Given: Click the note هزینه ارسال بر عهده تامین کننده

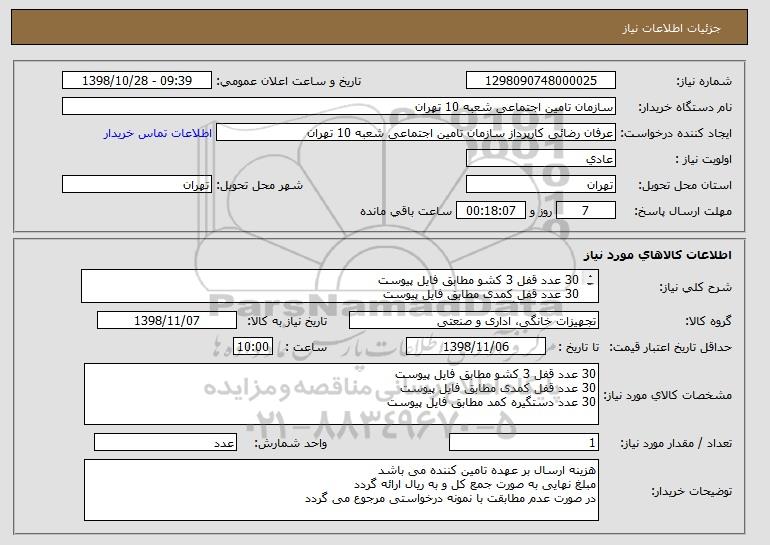Looking at the screenshot, I should pyautogui.click(x=487, y=470).
